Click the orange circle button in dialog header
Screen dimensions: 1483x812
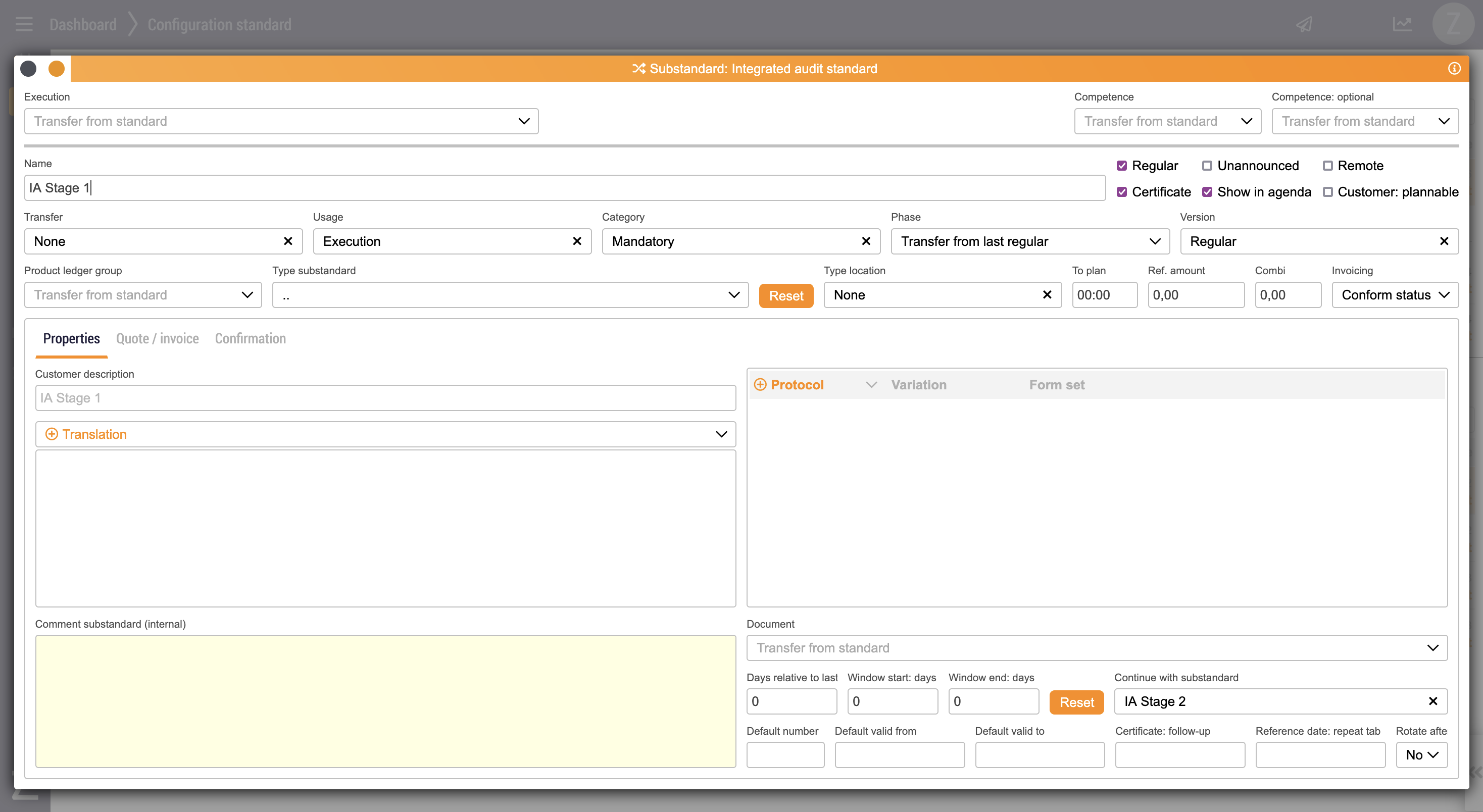point(57,69)
